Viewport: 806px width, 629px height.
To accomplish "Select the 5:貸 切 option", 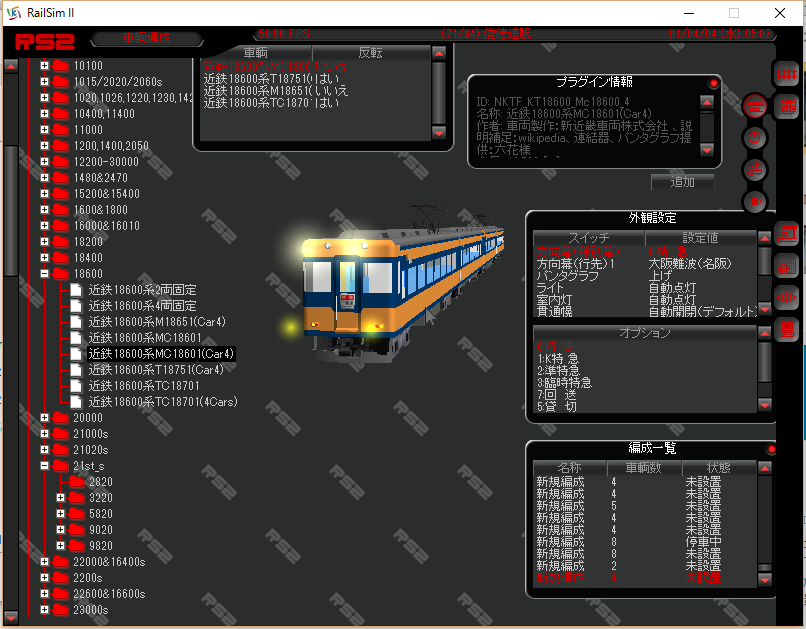I will (557, 406).
